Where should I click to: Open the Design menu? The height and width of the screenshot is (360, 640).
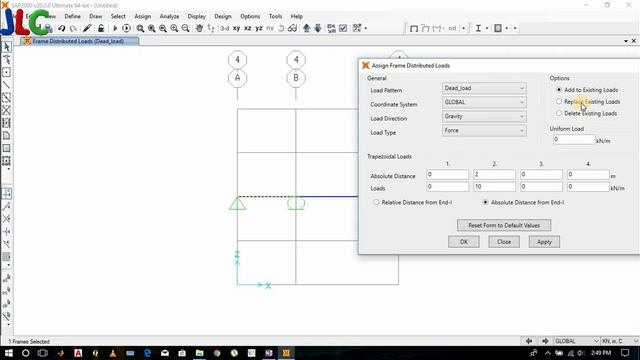(x=223, y=16)
